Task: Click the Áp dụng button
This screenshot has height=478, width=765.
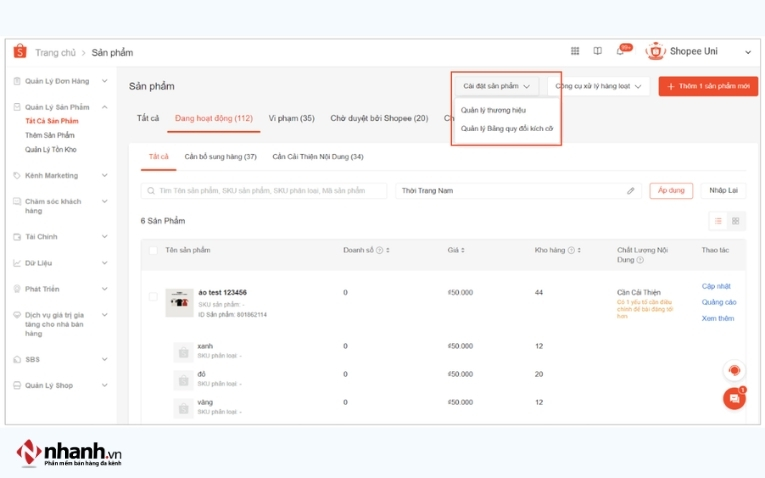Action: pyautogui.click(x=671, y=190)
